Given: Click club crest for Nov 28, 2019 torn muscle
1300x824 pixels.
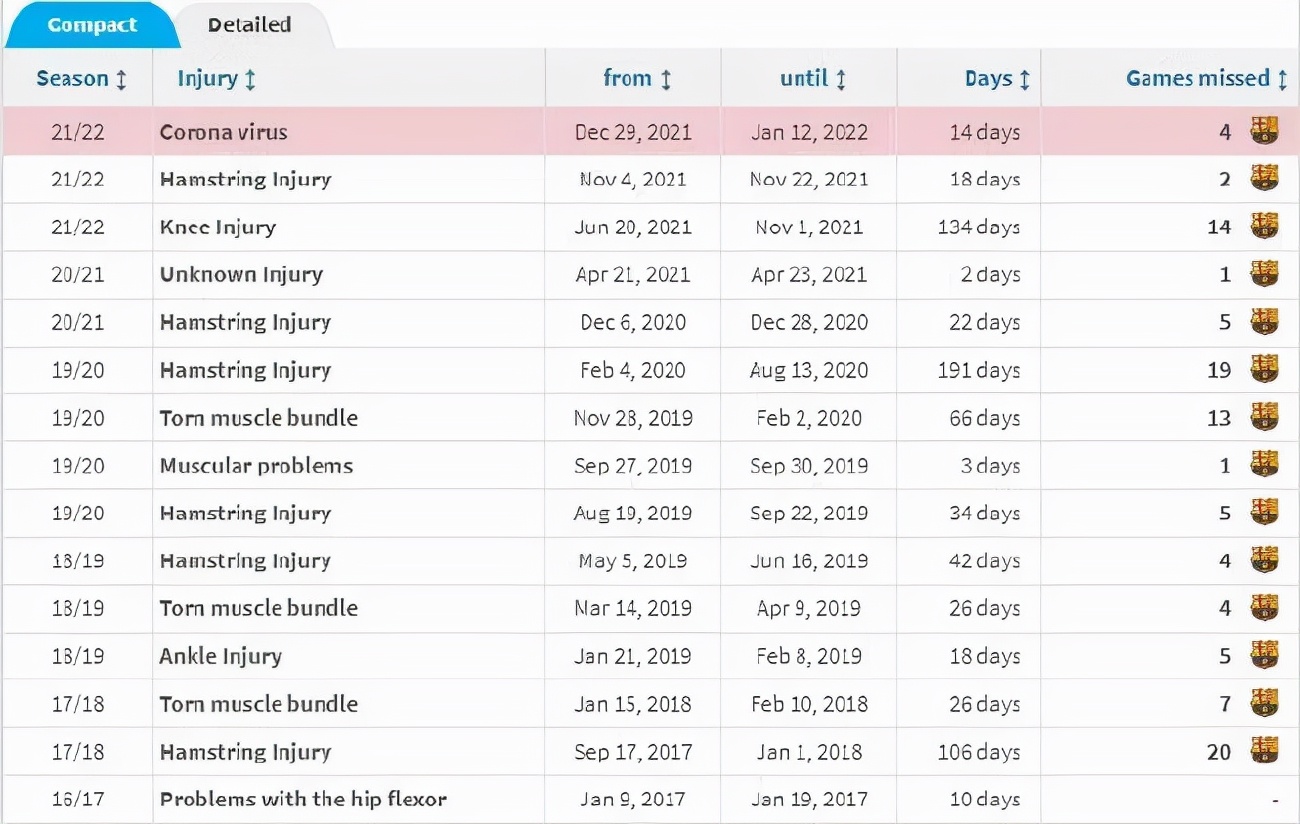Looking at the screenshot, I should click(1264, 417).
